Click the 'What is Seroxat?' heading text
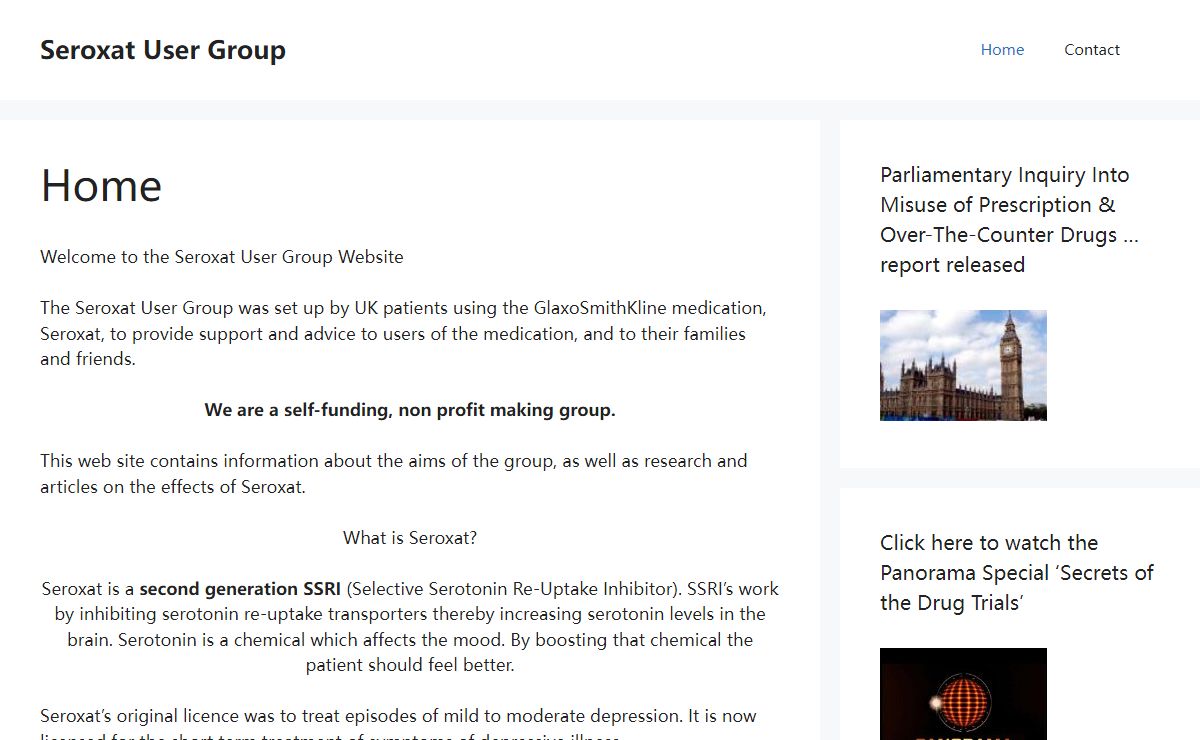This screenshot has width=1200, height=740. coord(410,538)
